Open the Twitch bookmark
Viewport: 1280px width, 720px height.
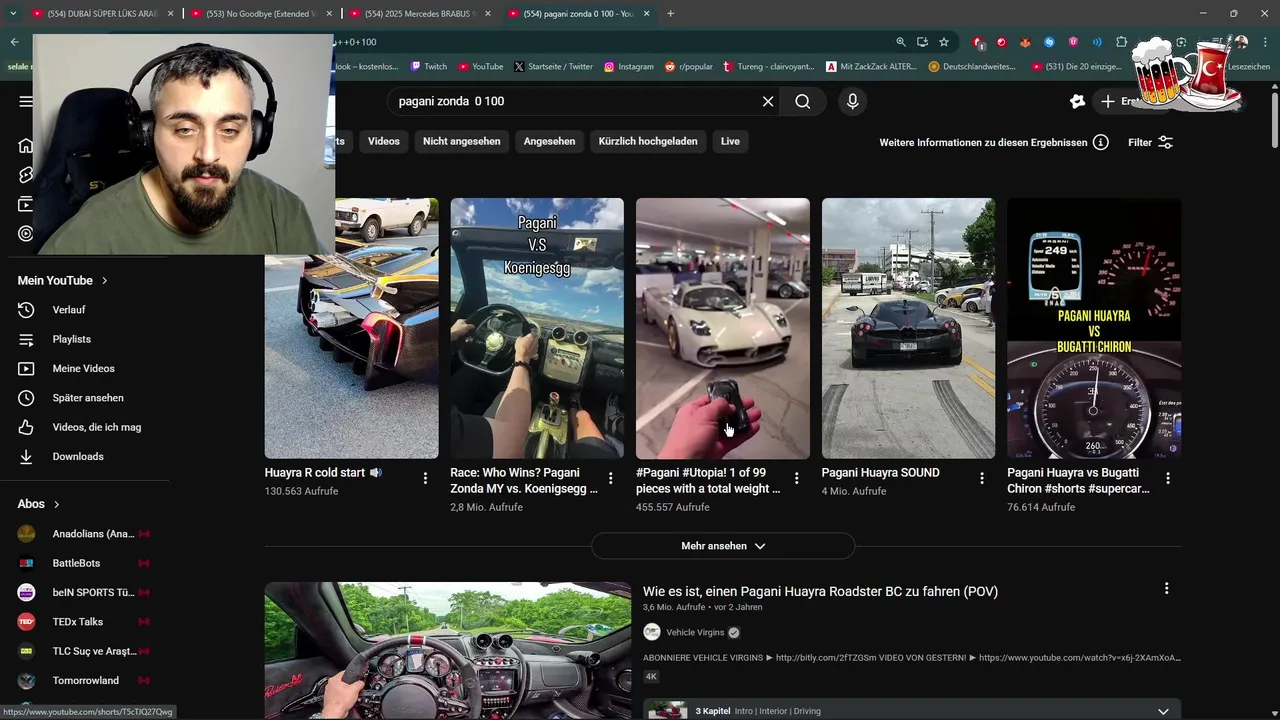[429, 67]
